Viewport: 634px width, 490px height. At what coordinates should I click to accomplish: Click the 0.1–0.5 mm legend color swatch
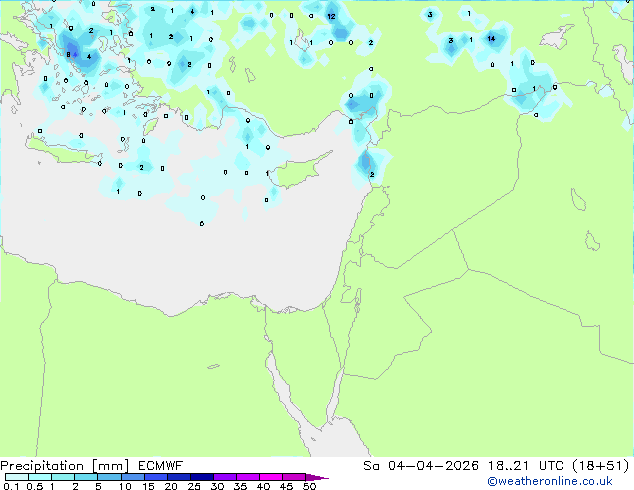(17, 477)
